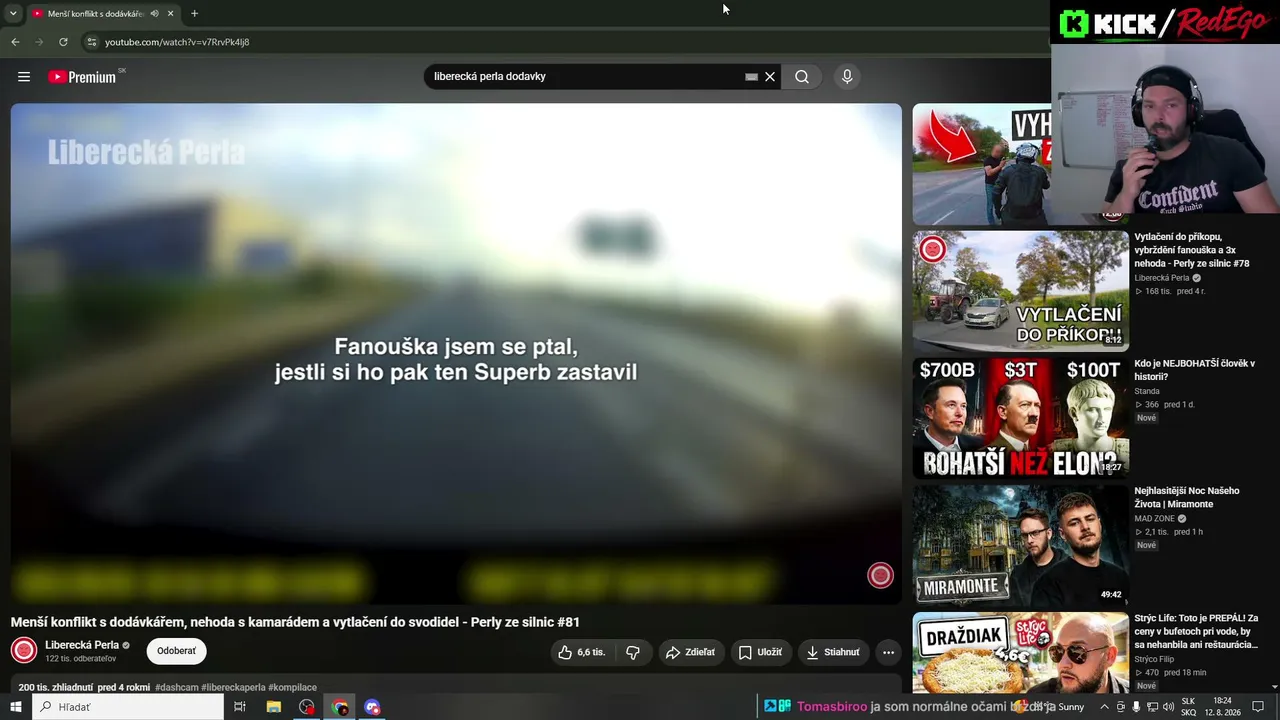The image size is (1280, 720).
Task: Subscribe with the Odoberať button
Action: 176,651
